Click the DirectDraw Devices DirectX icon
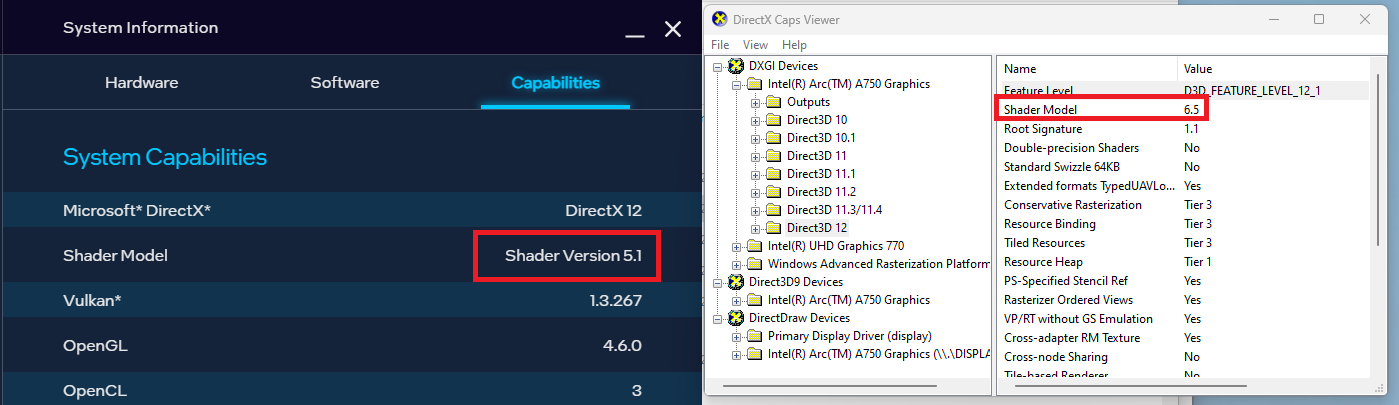 736,318
